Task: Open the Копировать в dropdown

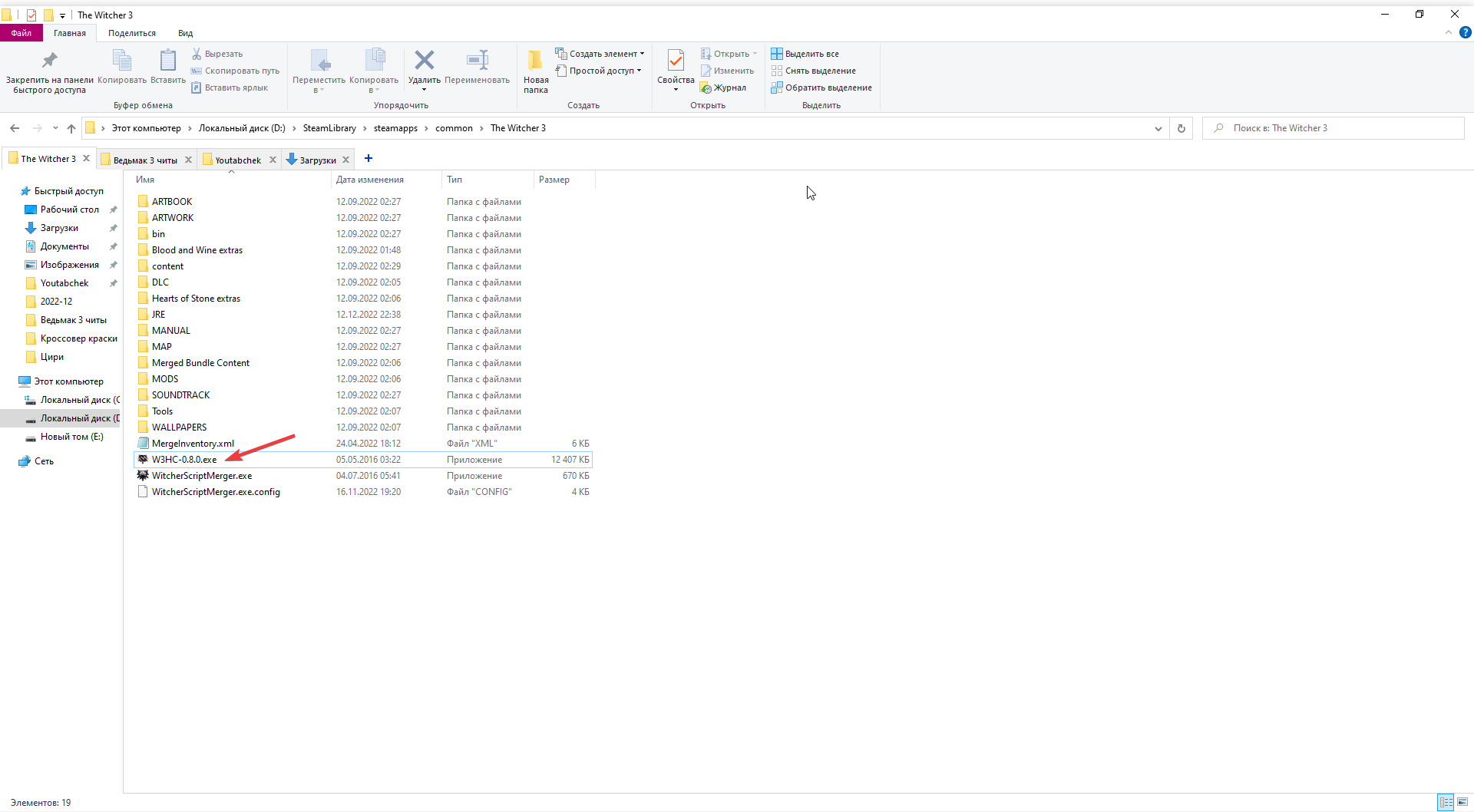Action: tap(374, 71)
